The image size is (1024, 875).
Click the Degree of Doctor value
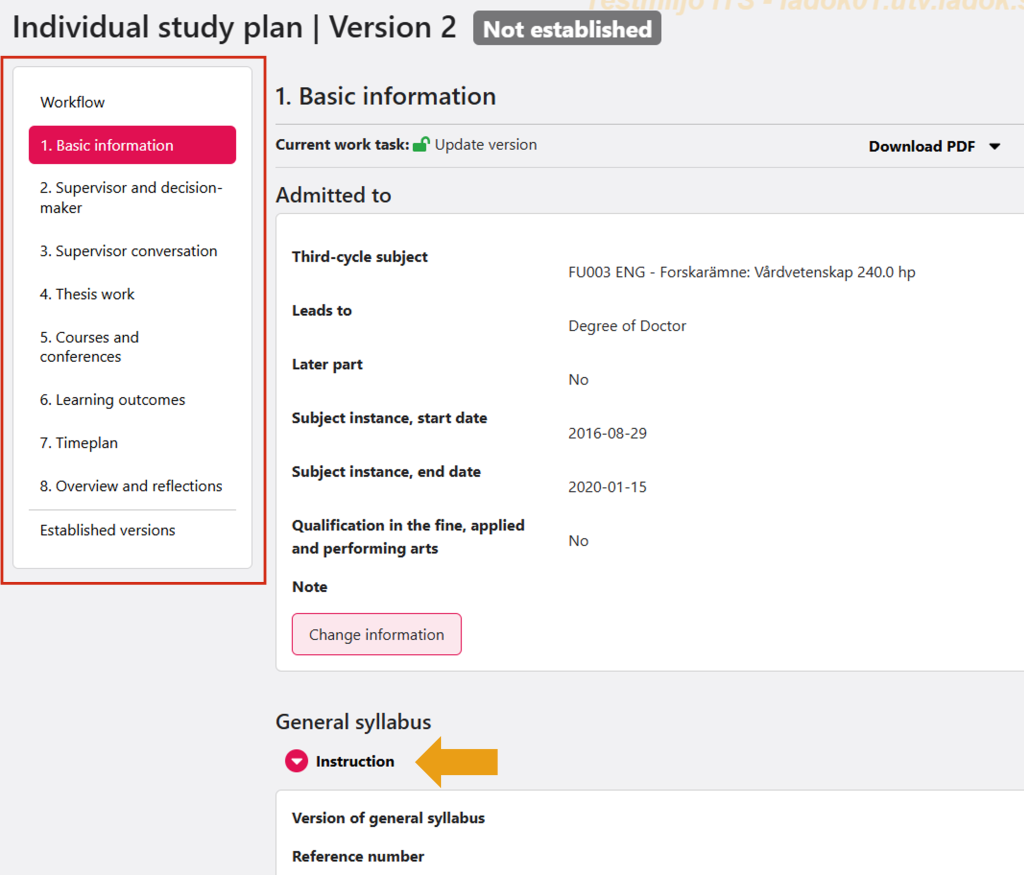(627, 326)
